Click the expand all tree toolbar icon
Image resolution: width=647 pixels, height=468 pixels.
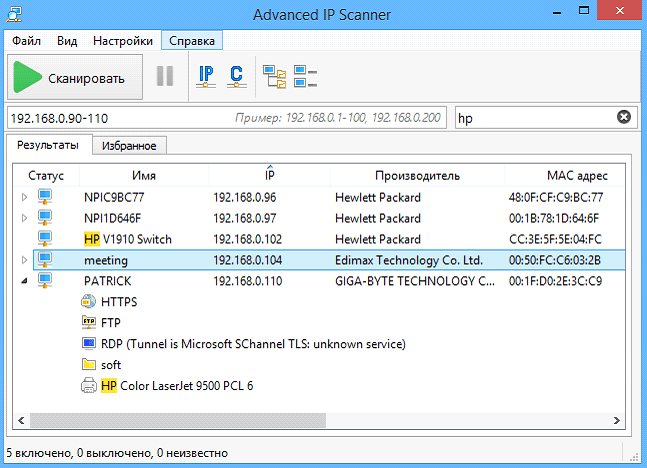[275, 77]
